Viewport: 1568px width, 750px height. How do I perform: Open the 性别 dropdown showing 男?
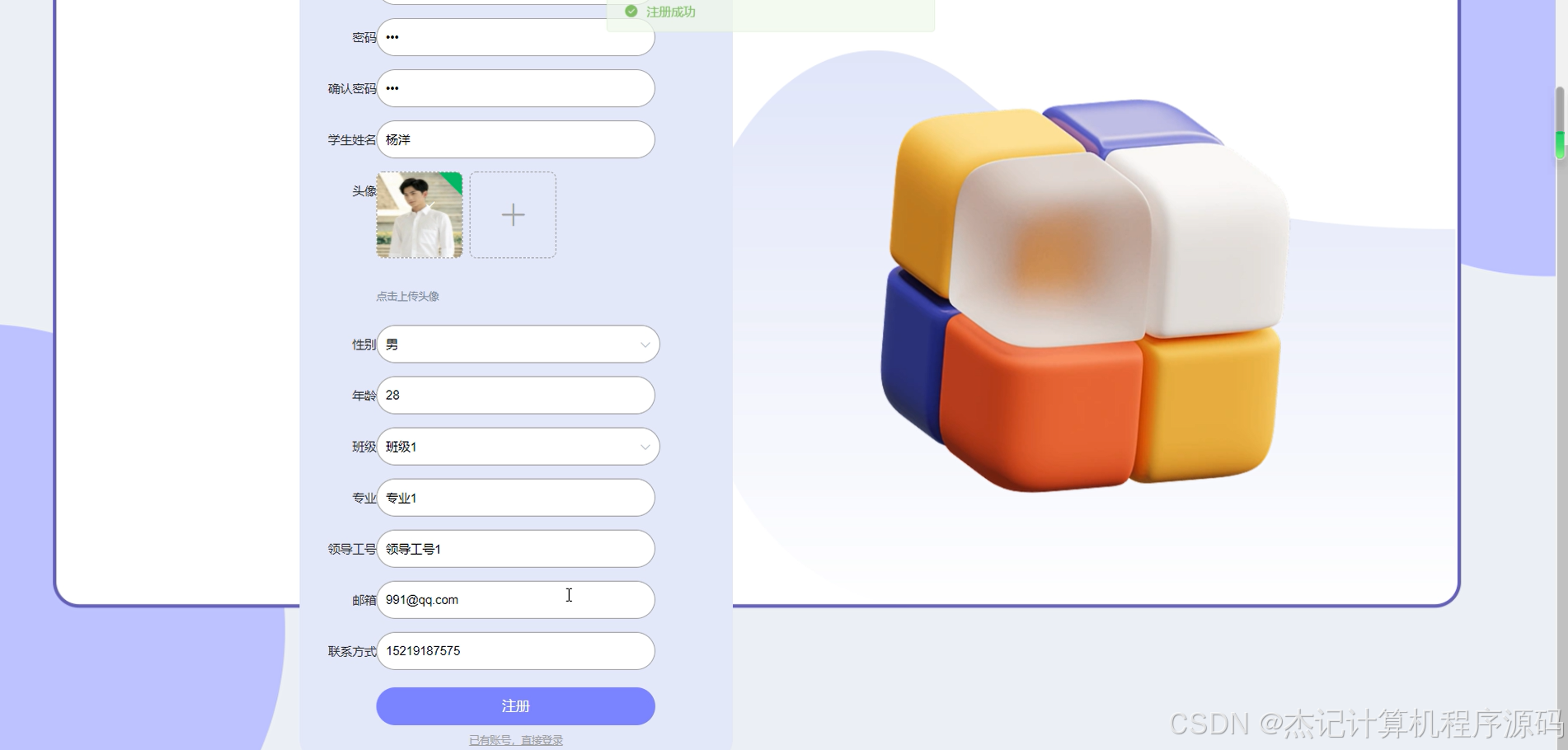click(x=518, y=345)
